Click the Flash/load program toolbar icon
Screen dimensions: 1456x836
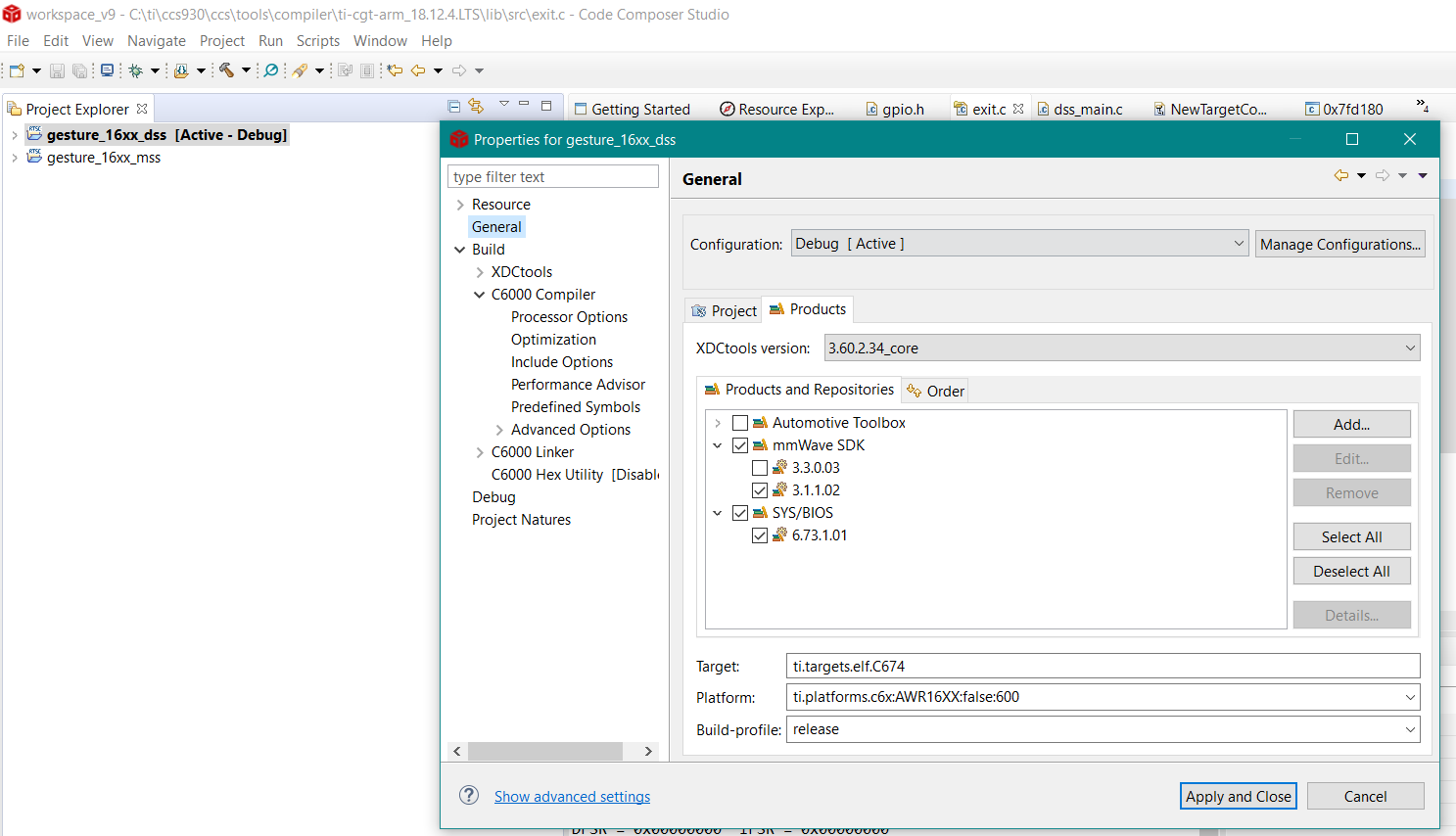(x=181, y=70)
